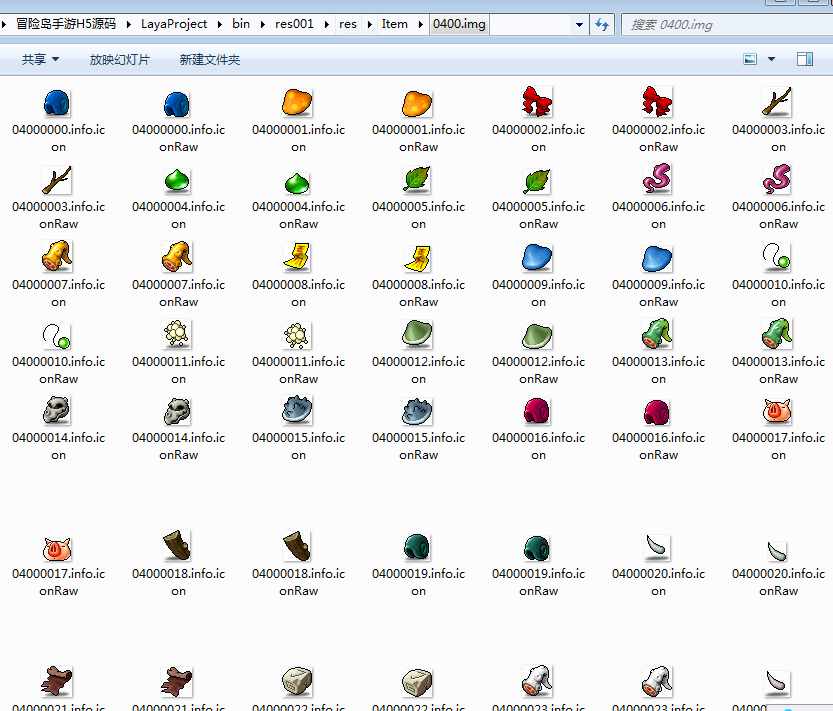Click the yellow charm 04000008.info.iconRaw file
This screenshot has width=833, height=711.
click(418, 259)
